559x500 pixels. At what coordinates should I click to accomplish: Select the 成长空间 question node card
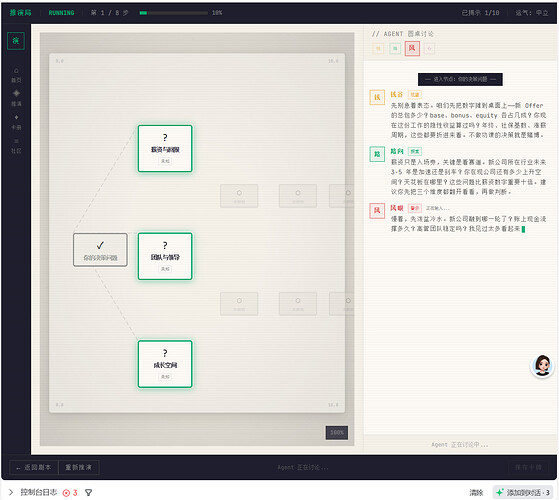(x=165, y=364)
